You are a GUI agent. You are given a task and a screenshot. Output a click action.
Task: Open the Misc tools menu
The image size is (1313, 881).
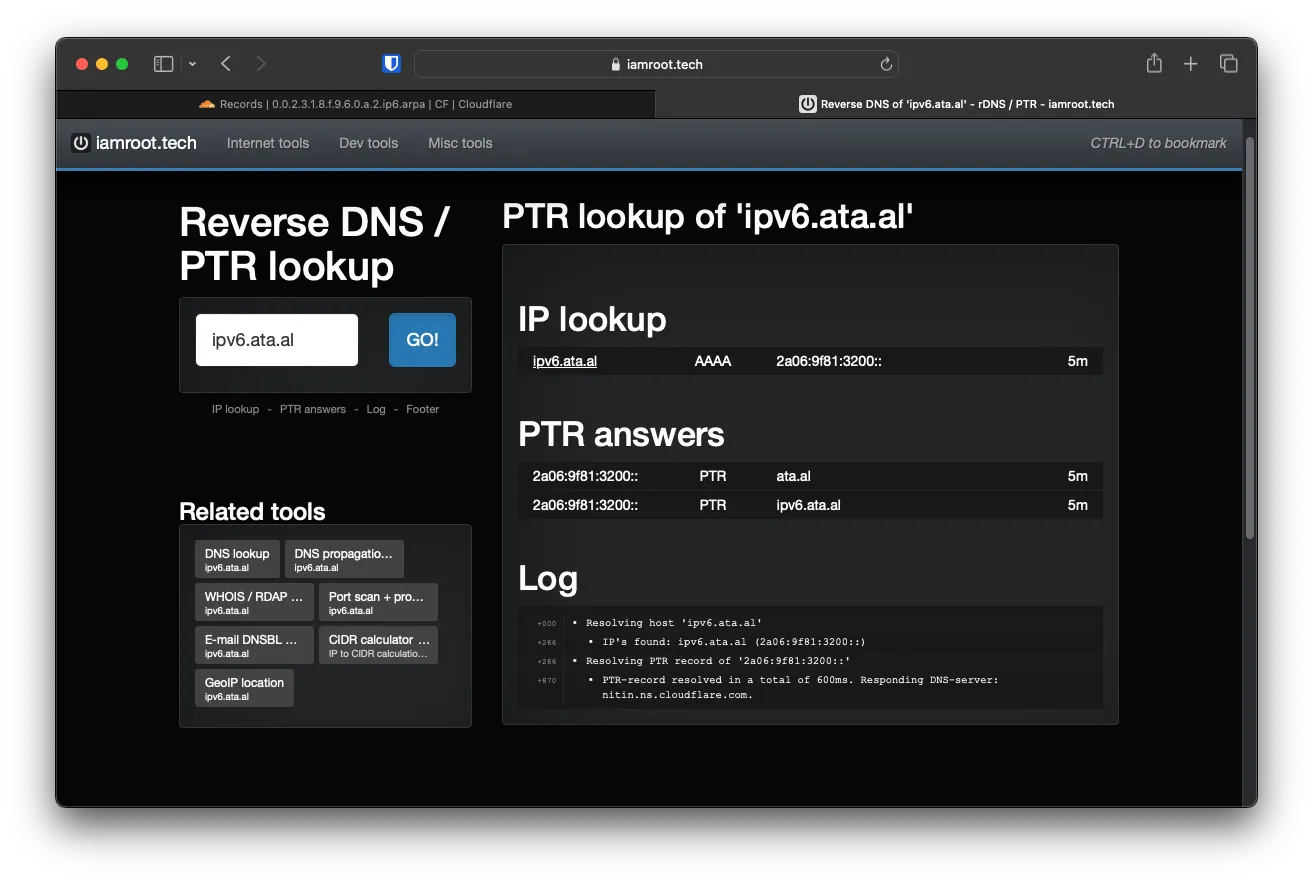click(460, 143)
